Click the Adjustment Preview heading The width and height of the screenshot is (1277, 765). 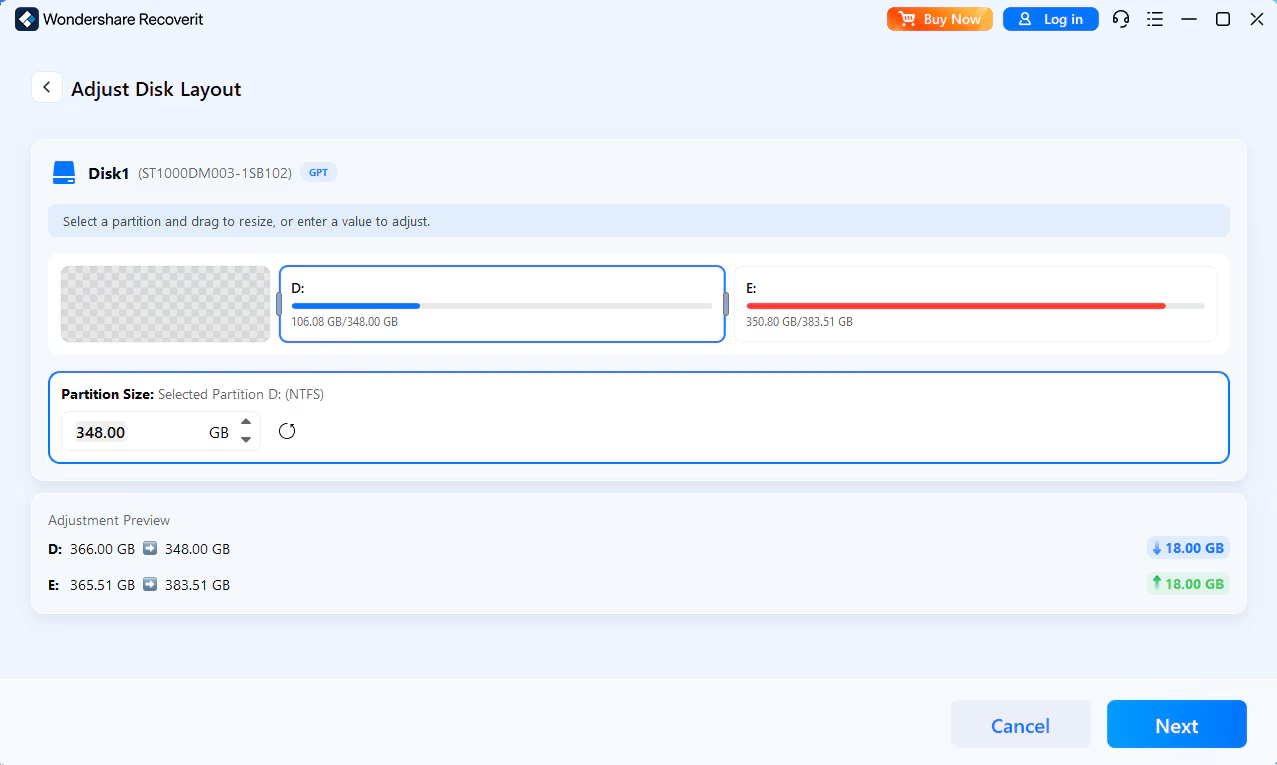point(109,520)
